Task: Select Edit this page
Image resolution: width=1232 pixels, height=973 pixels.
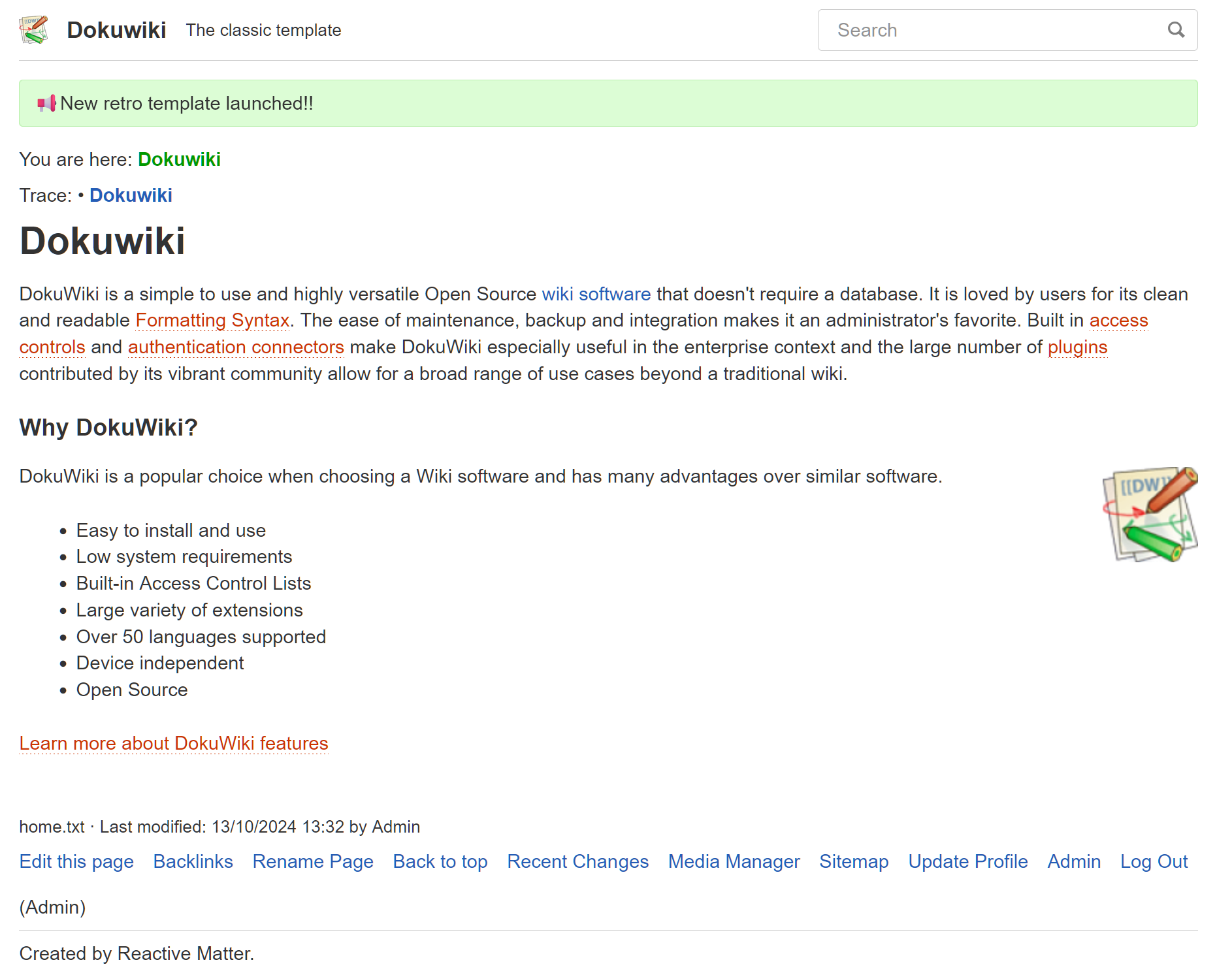Action: 76,861
